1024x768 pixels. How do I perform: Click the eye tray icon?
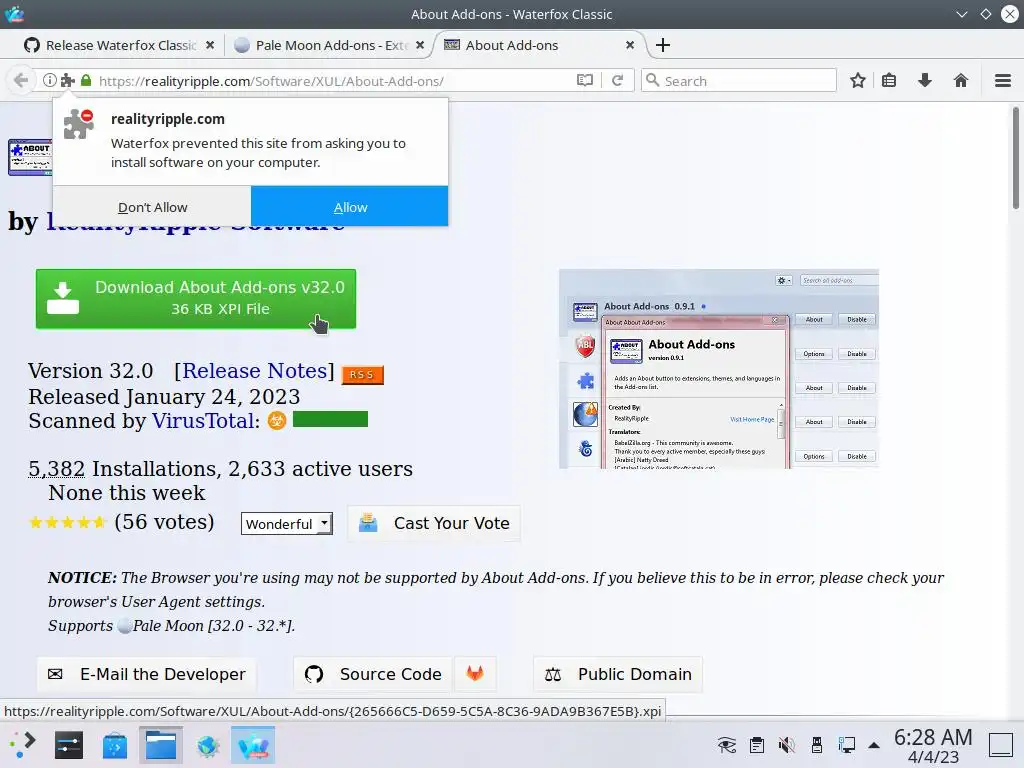tap(726, 744)
